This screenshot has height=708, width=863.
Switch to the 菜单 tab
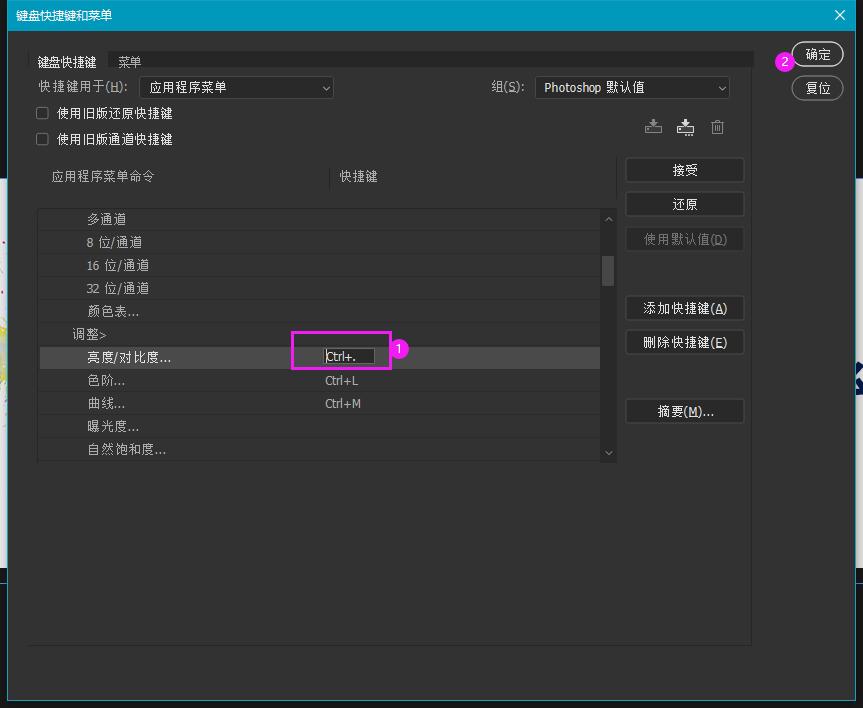(x=130, y=62)
